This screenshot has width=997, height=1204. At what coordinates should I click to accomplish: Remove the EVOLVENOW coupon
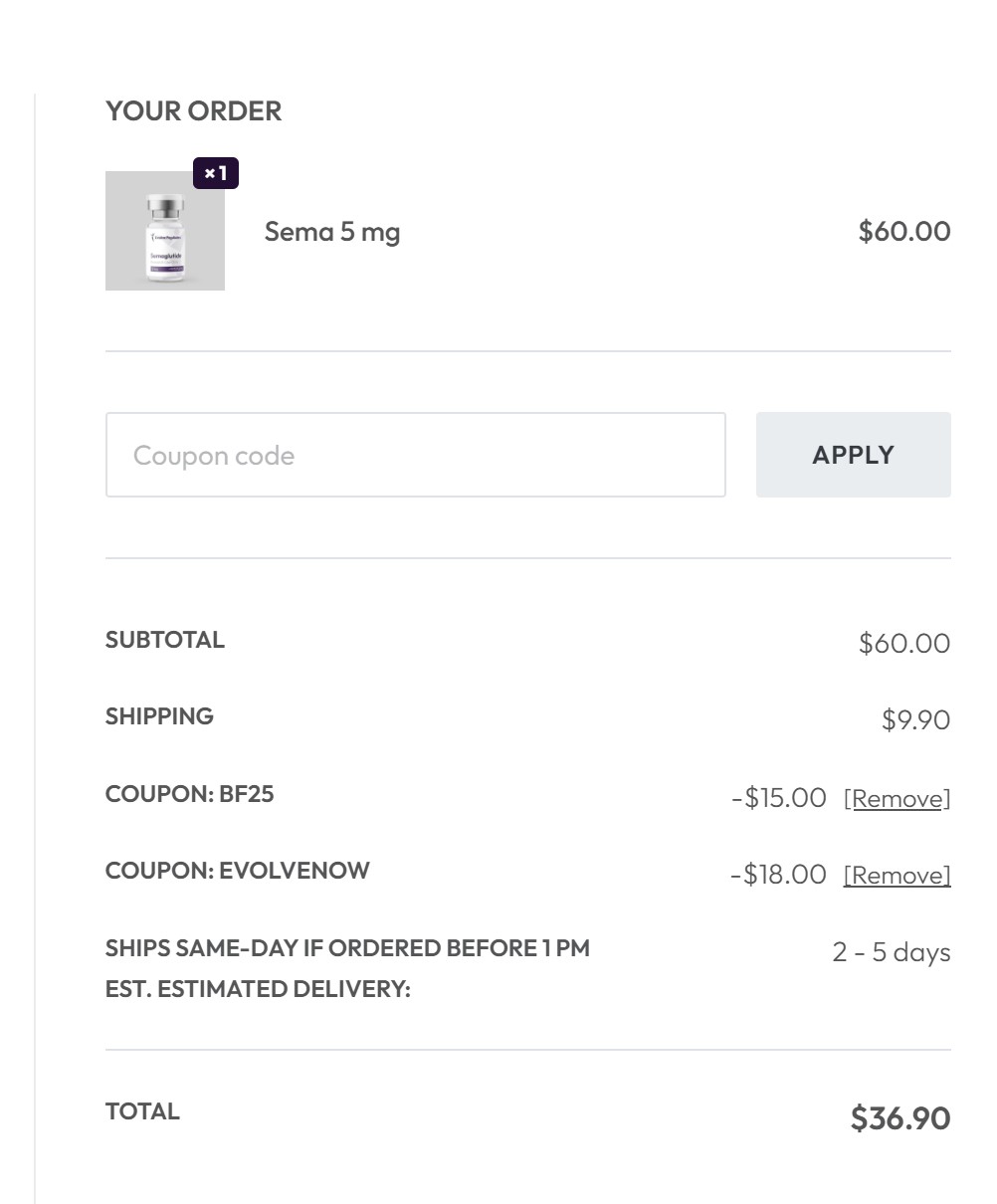pyautogui.click(x=897, y=876)
